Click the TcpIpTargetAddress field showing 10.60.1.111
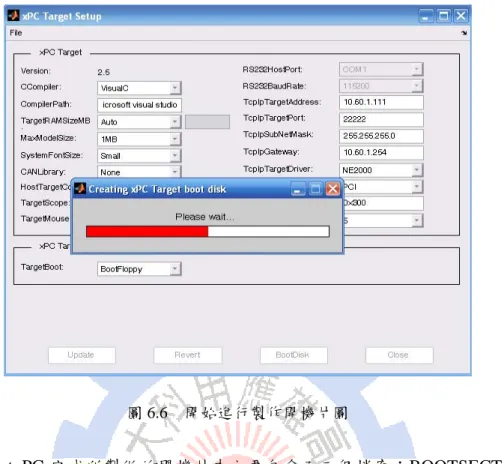The height and width of the screenshot is (464, 504). click(381, 102)
